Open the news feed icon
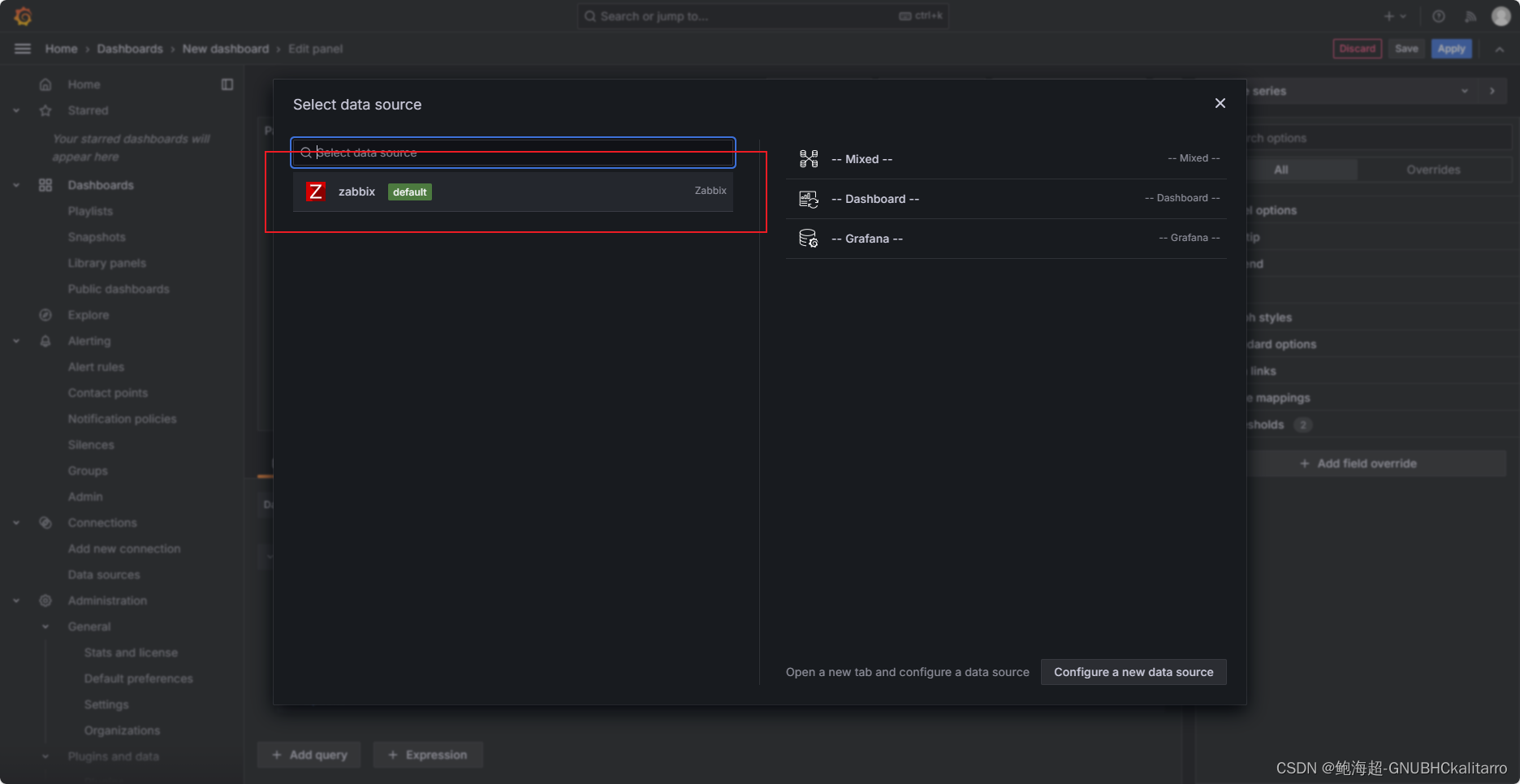 [x=1470, y=16]
